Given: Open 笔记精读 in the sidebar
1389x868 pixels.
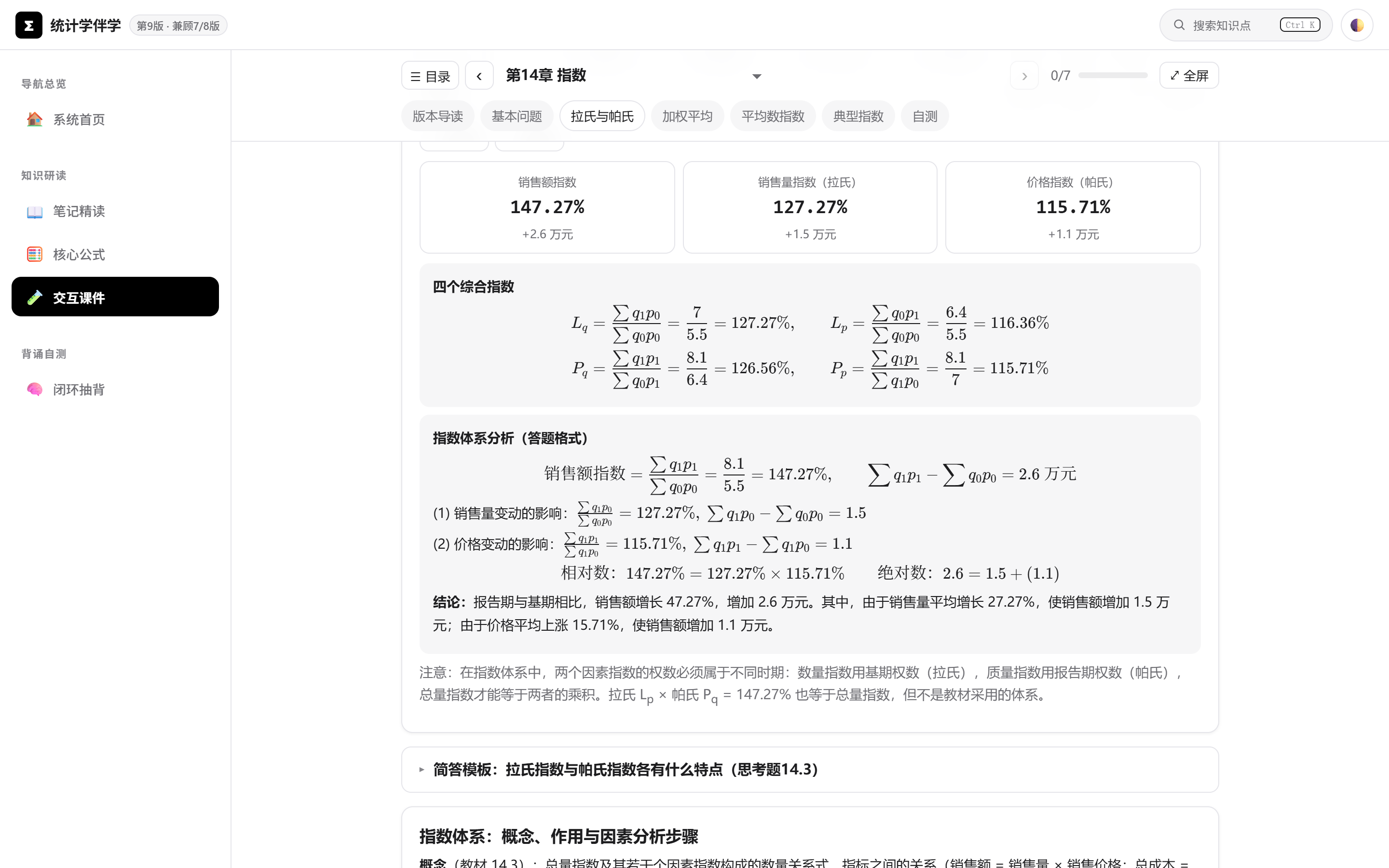Looking at the screenshot, I should point(115,211).
